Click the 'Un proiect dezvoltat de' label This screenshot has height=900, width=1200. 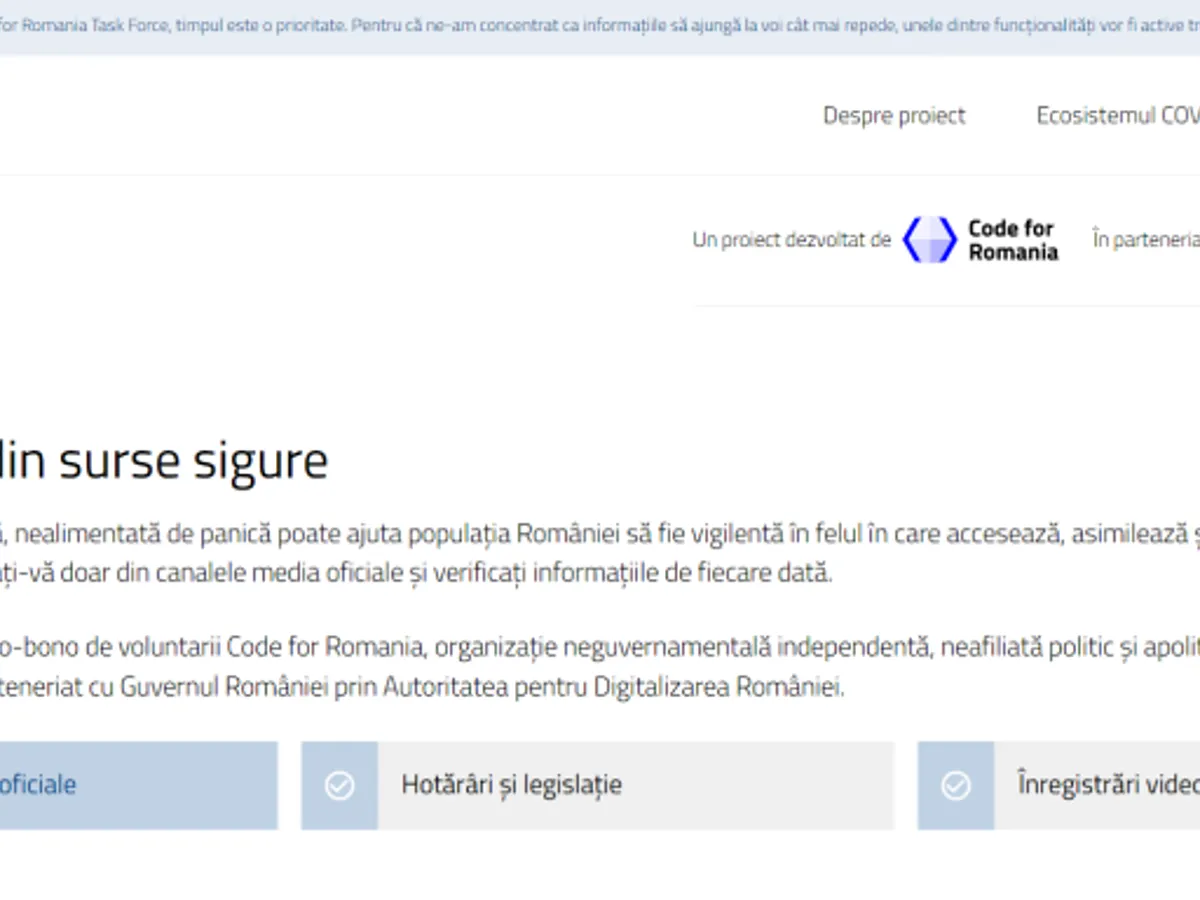791,240
